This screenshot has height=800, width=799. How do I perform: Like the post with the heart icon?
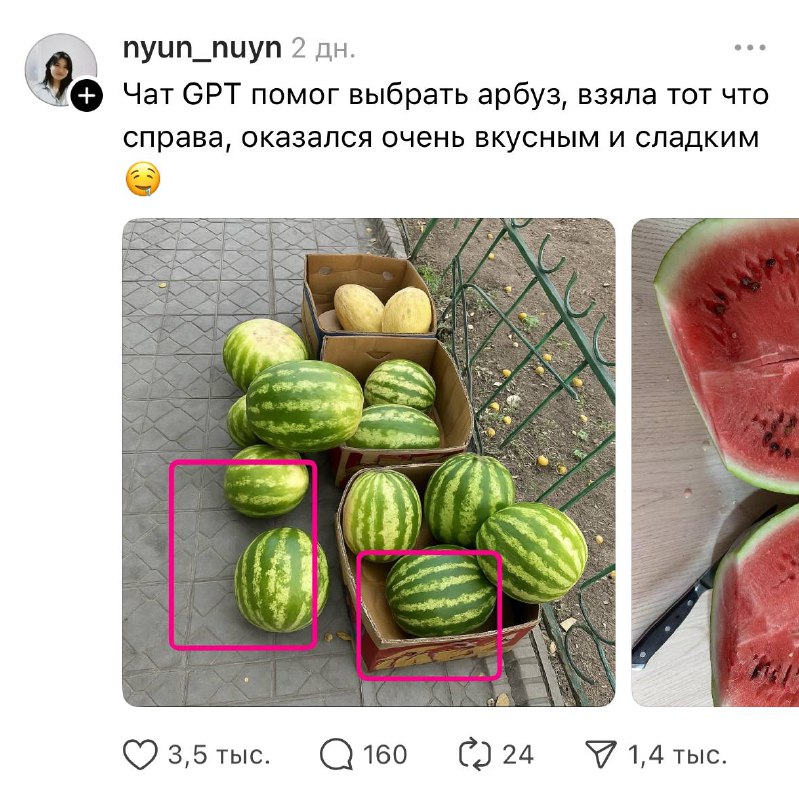click(140, 755)
